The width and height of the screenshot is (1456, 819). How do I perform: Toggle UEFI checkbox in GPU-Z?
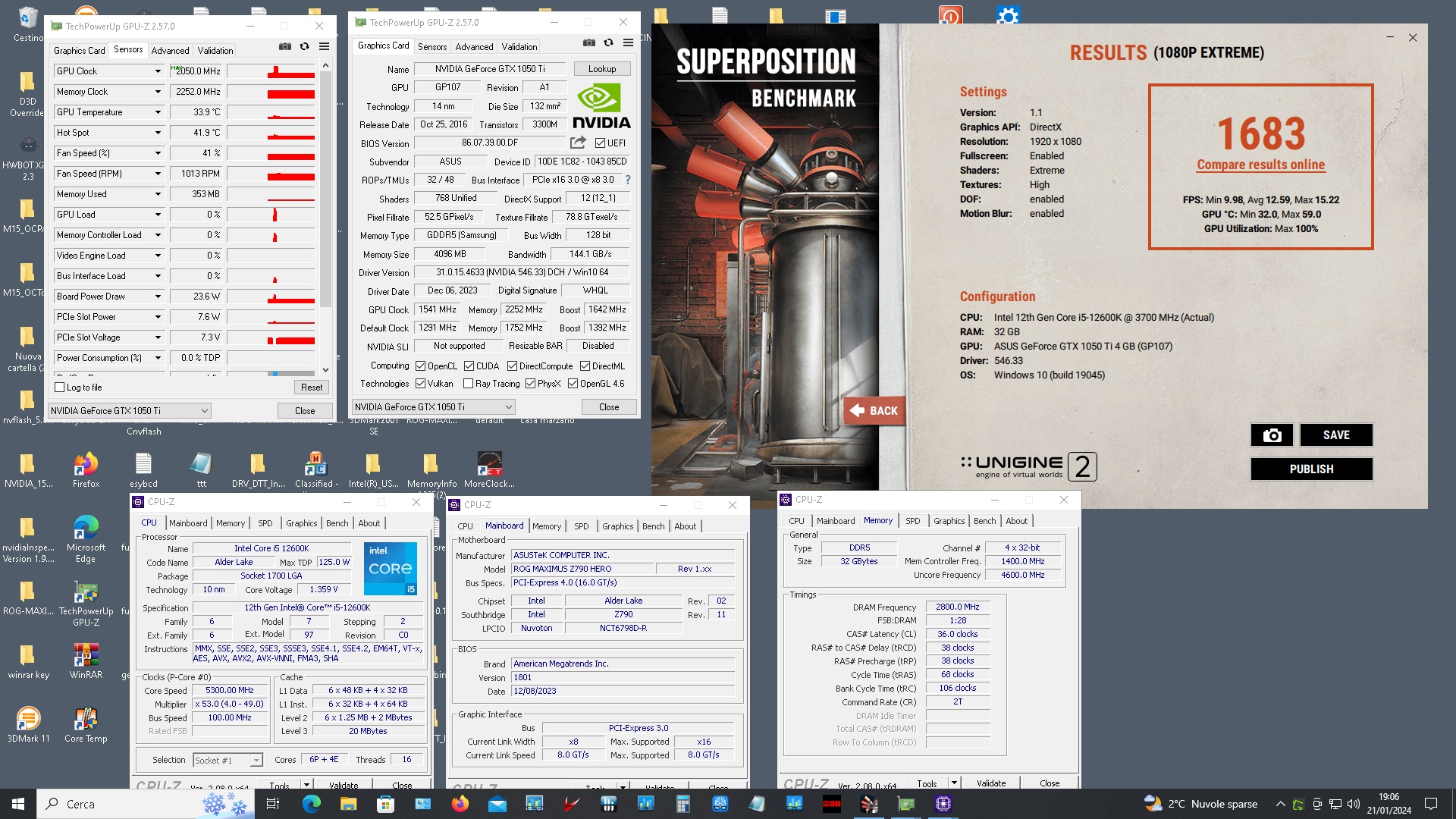click(x=600, y=143)
